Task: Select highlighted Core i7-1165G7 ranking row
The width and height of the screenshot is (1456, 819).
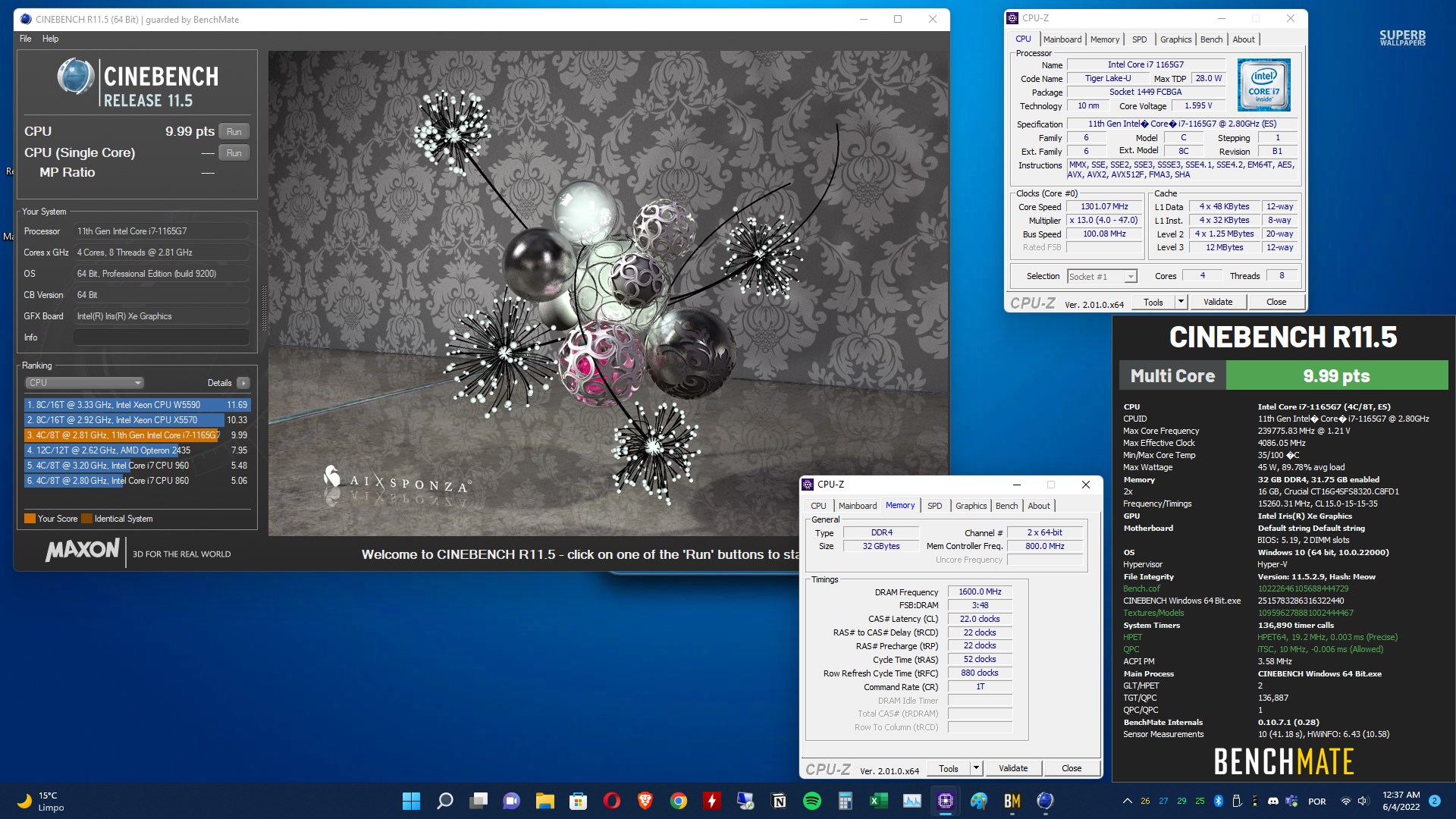Action: pyautogui.click(x=137, y=435)
